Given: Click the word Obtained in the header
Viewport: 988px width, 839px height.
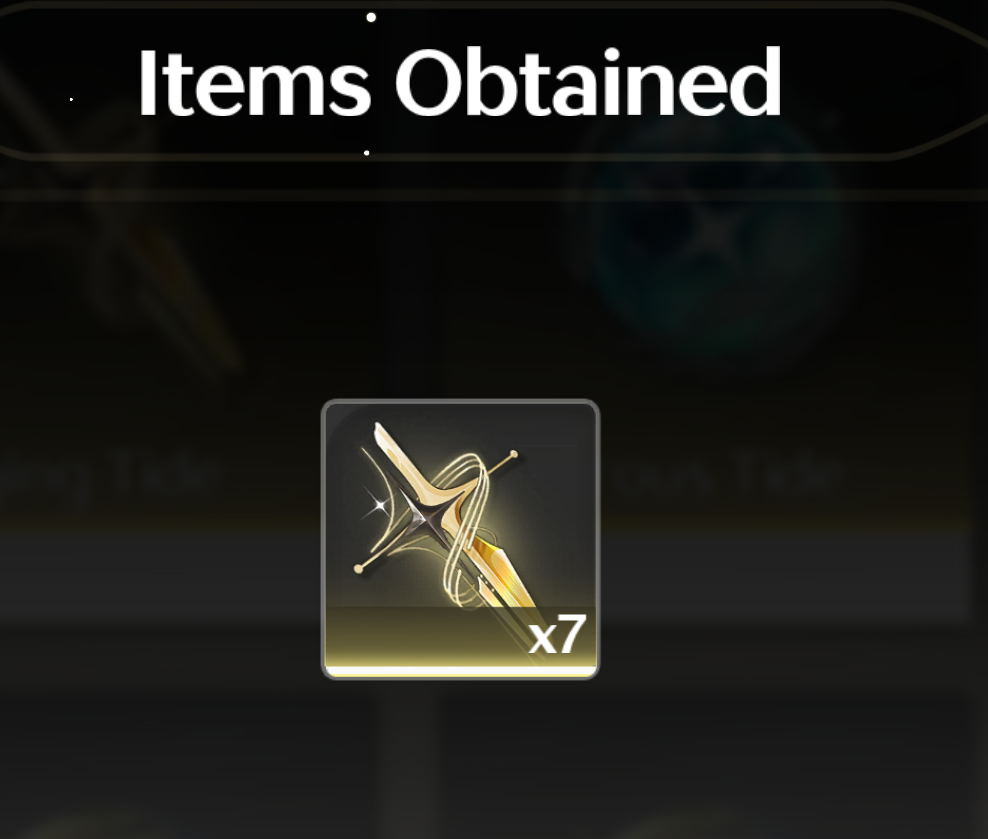Looking at the screenshot, I should (589, 83).
